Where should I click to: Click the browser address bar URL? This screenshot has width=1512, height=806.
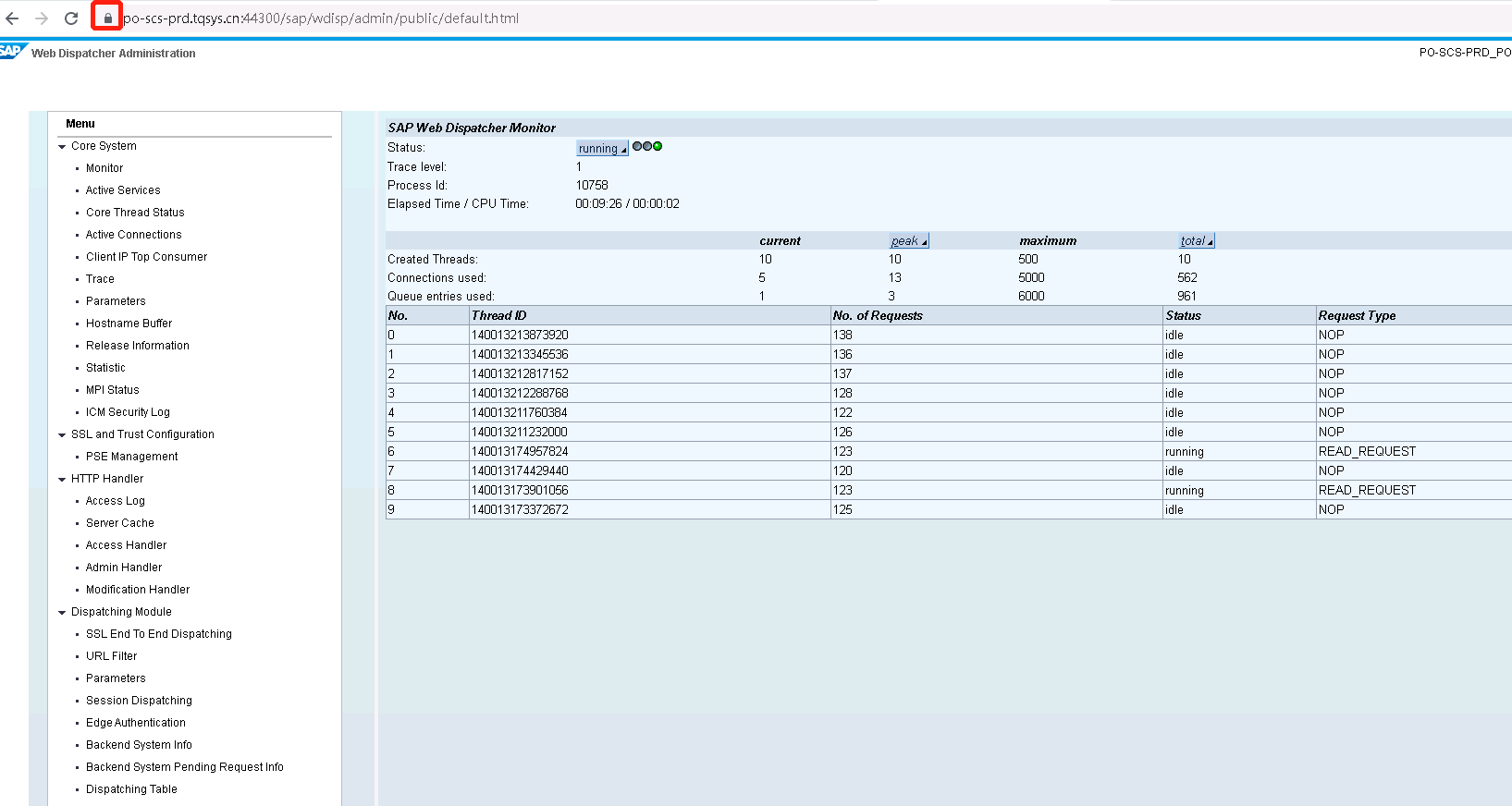[321, 18]
